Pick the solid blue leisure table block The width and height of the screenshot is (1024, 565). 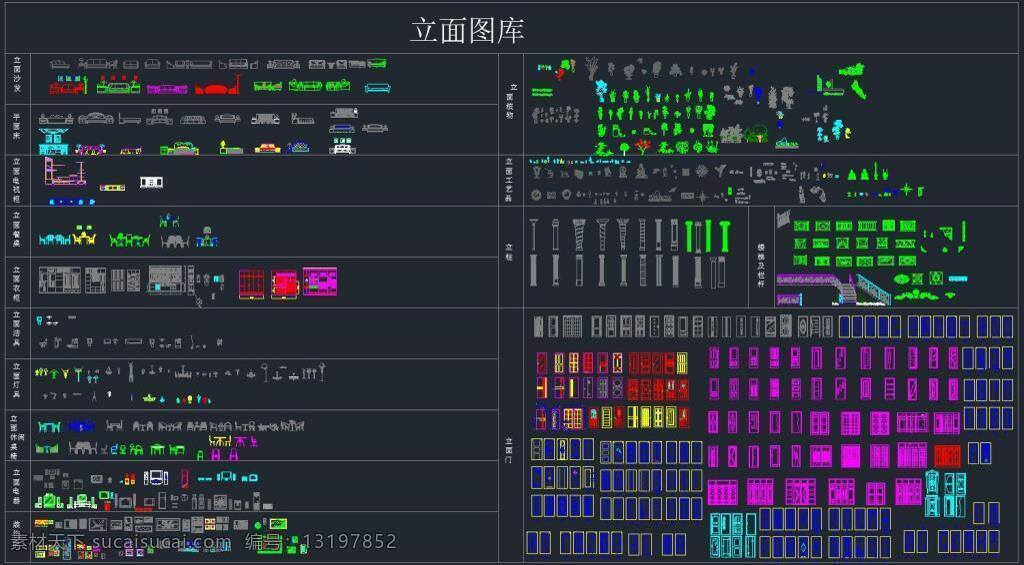pyautogui.click(x=81, y=426)
